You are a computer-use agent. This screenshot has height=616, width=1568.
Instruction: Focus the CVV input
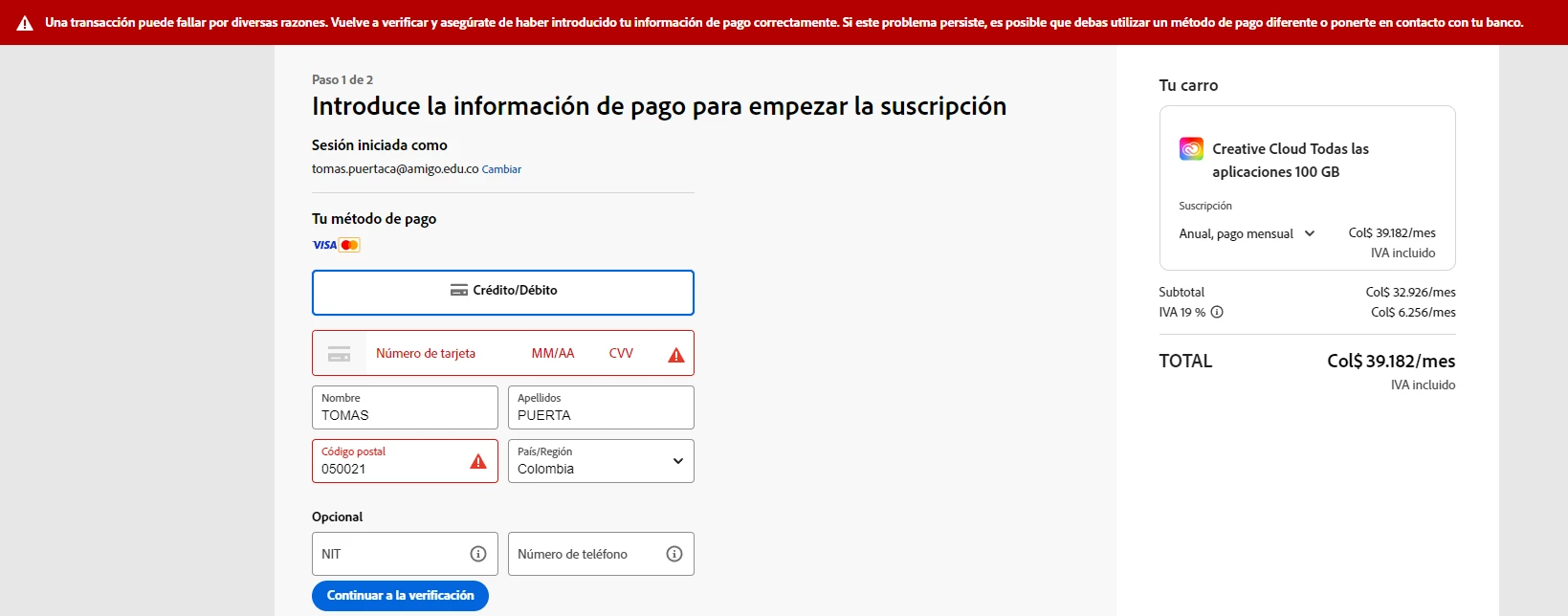621,353
